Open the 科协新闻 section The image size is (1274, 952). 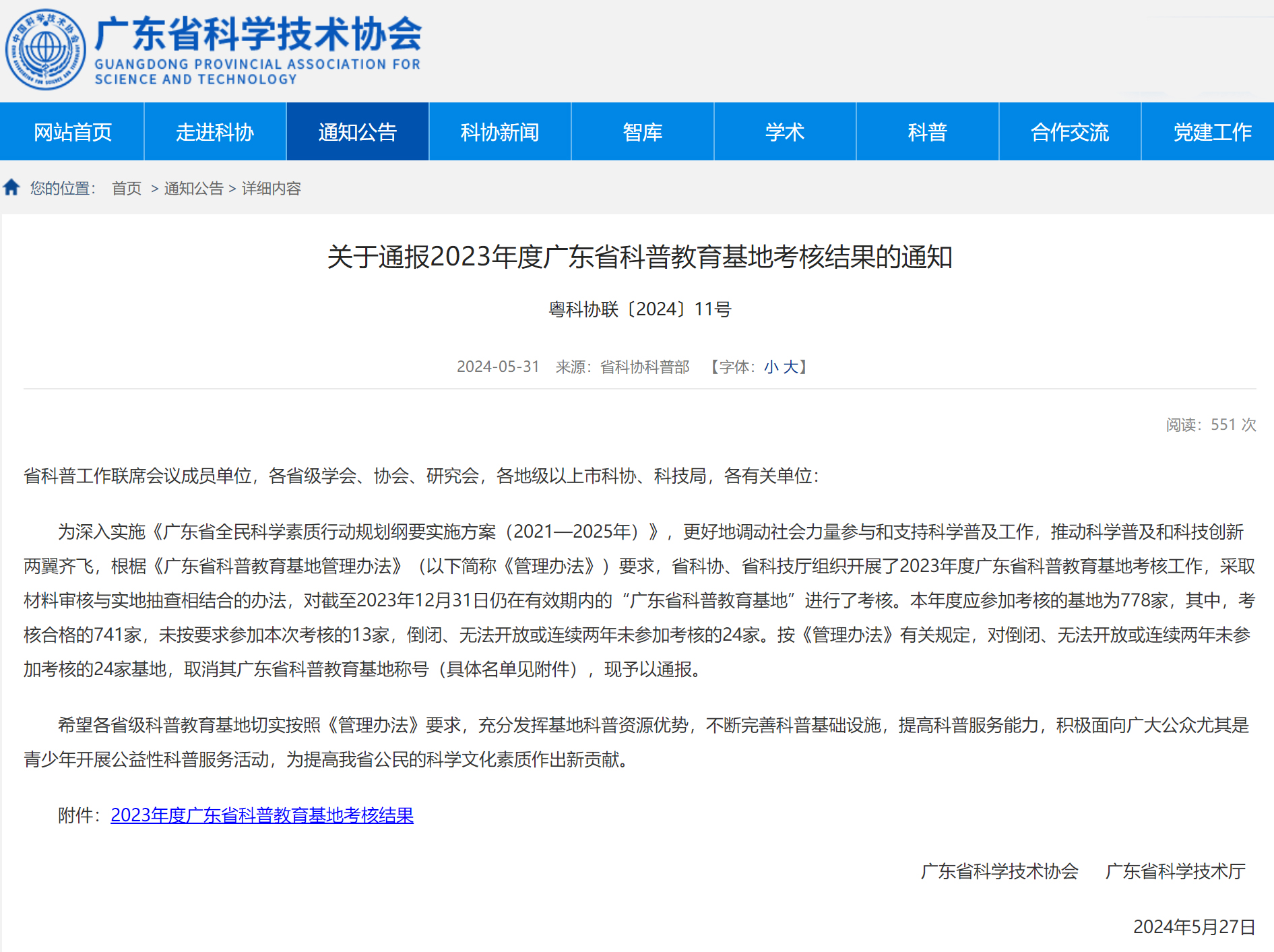pos(500,132)
